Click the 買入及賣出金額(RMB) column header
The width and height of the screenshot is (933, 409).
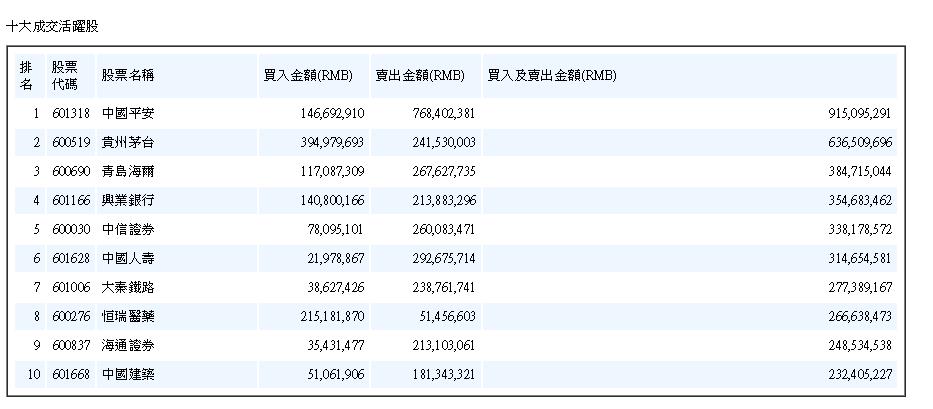tap(552, 76)
